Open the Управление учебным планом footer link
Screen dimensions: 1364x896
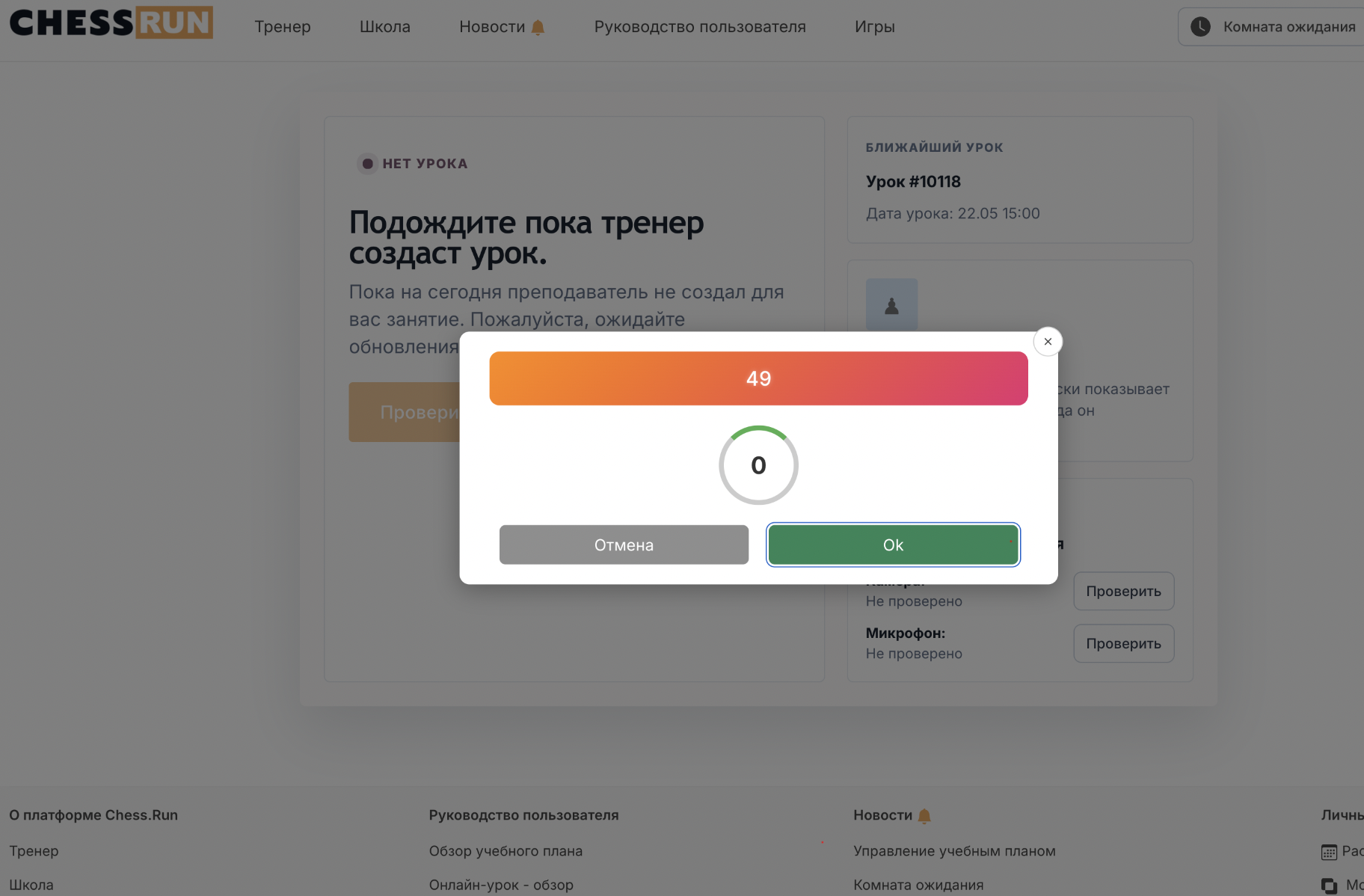pyautogui.click(x=954, y=851)
